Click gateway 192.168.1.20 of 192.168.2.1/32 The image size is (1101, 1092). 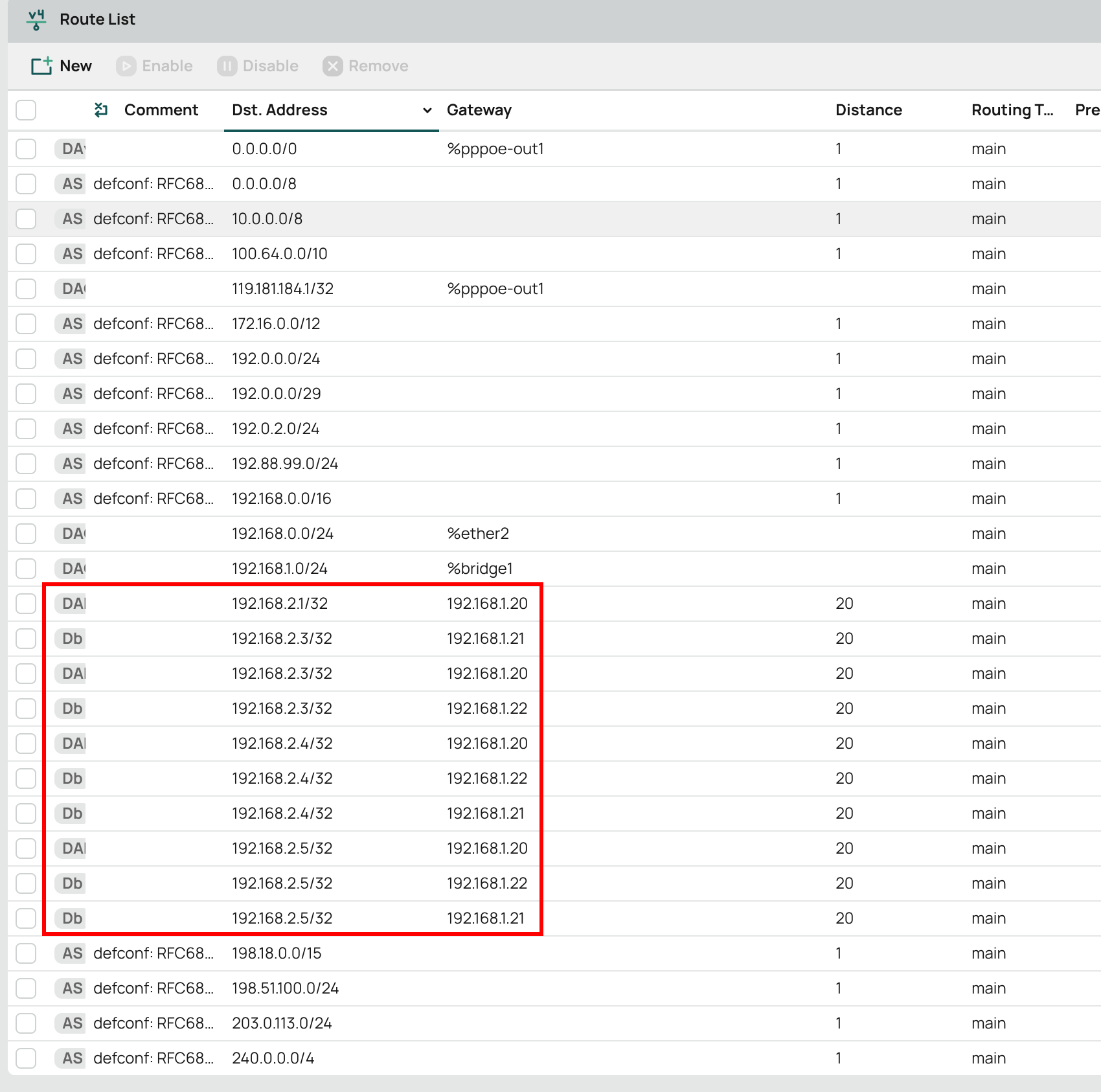coord(487,604)
